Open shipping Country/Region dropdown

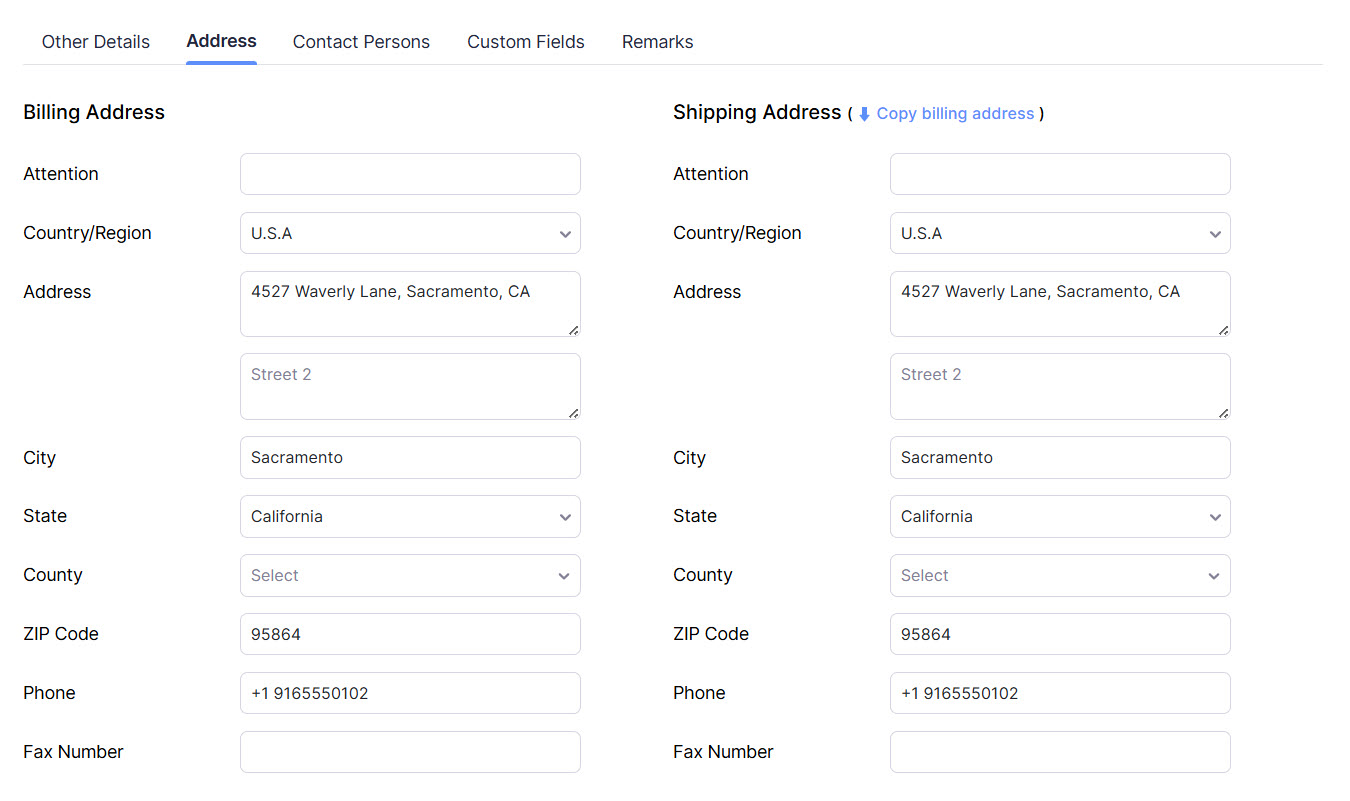[1060, 233]
